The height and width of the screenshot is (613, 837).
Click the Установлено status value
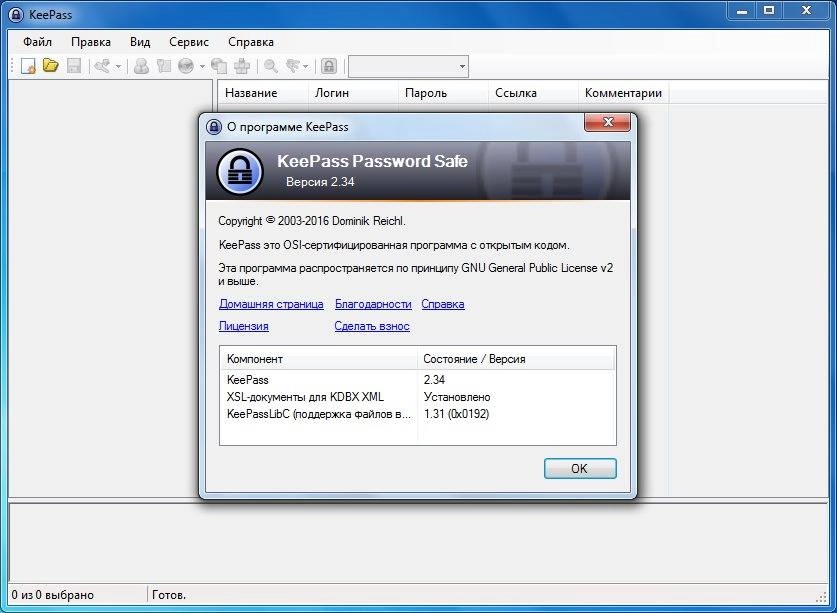[457, 397]
